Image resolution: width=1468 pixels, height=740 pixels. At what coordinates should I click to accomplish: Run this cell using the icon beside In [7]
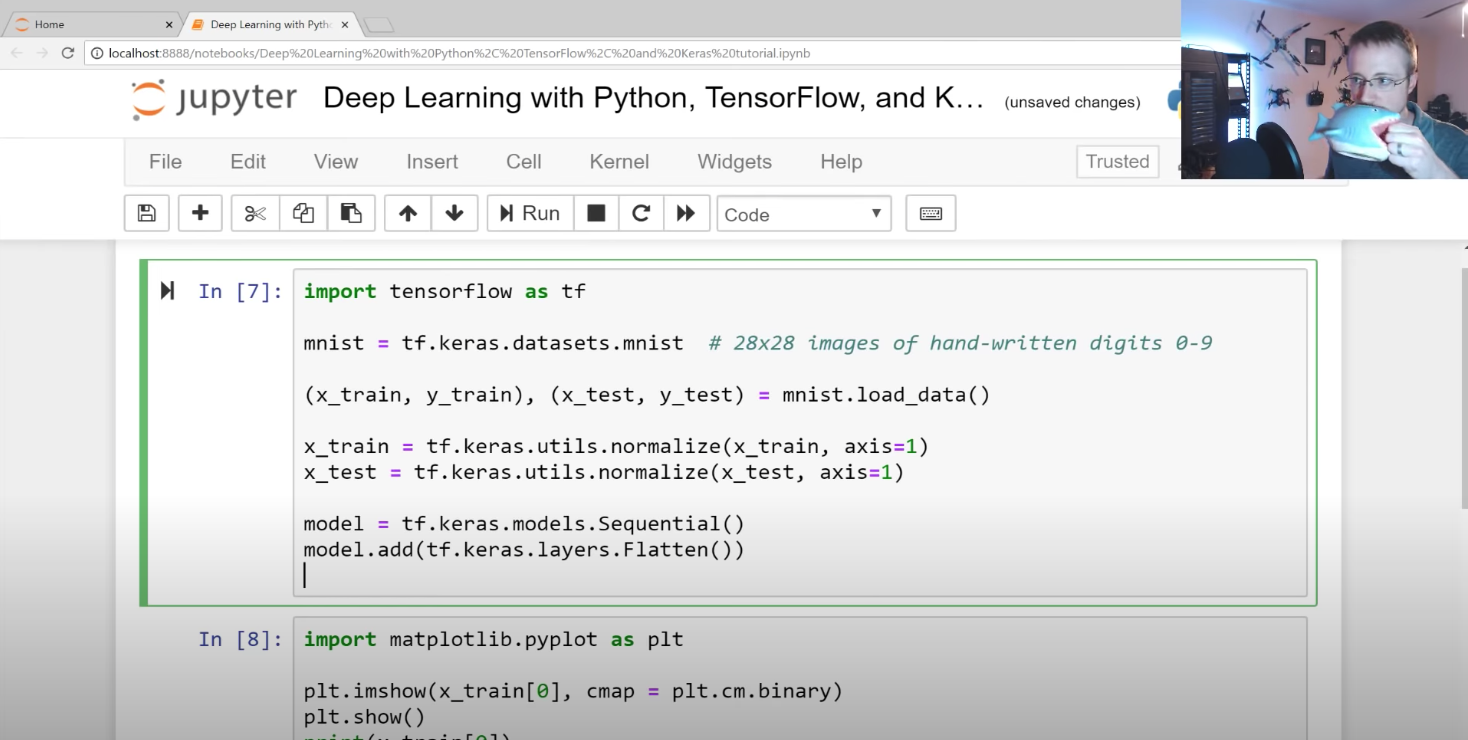click(x=167, y=291)
